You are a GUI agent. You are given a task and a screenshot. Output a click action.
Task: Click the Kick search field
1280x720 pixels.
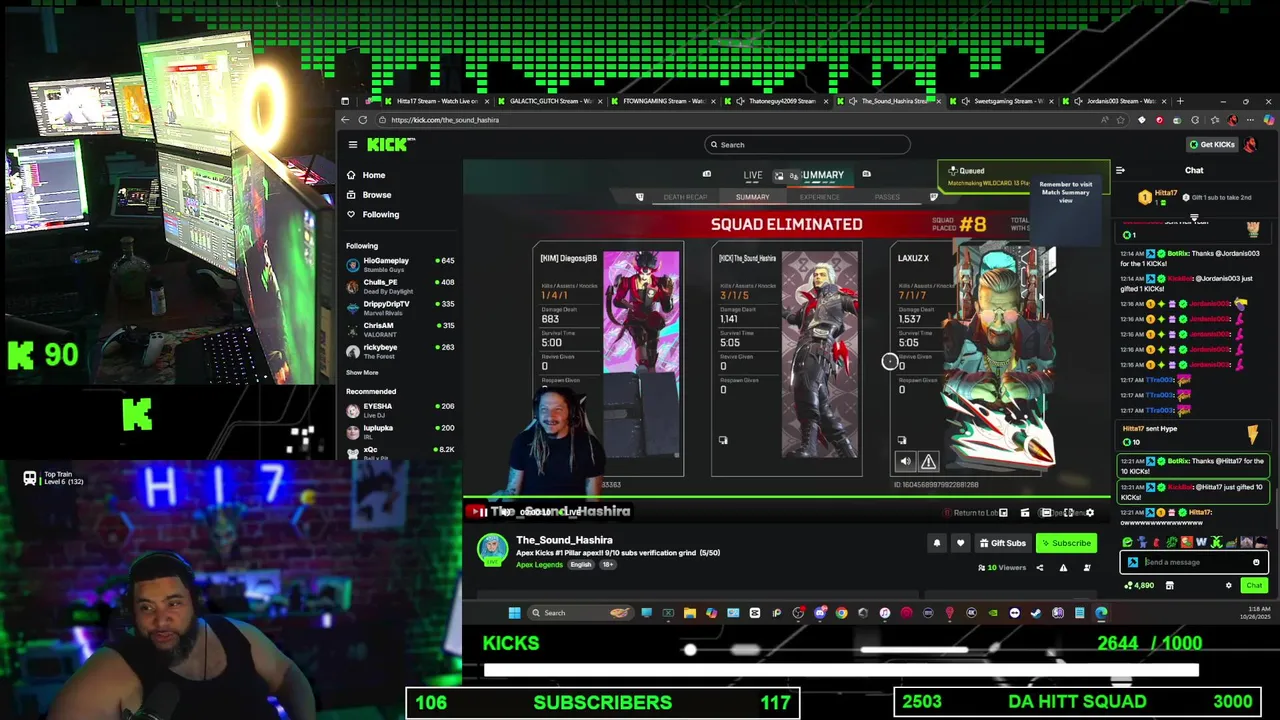tap(807, 145)
